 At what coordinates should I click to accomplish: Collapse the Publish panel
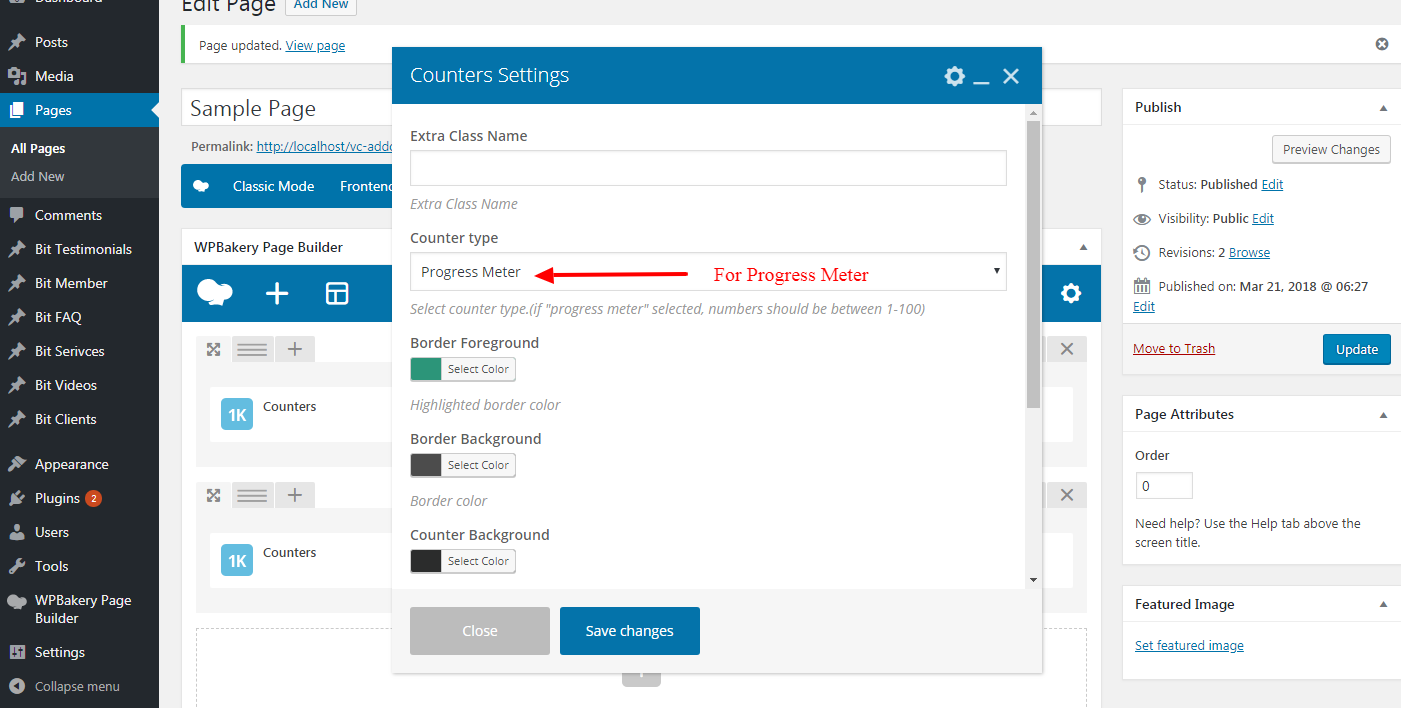pos(1384,108)
